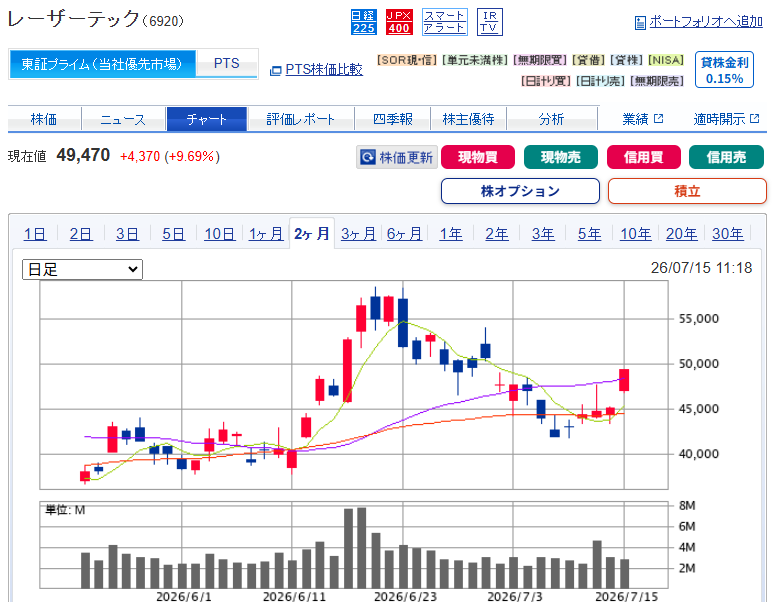Set chart period to 3ヶ月
772x602 pixels.
358,234
